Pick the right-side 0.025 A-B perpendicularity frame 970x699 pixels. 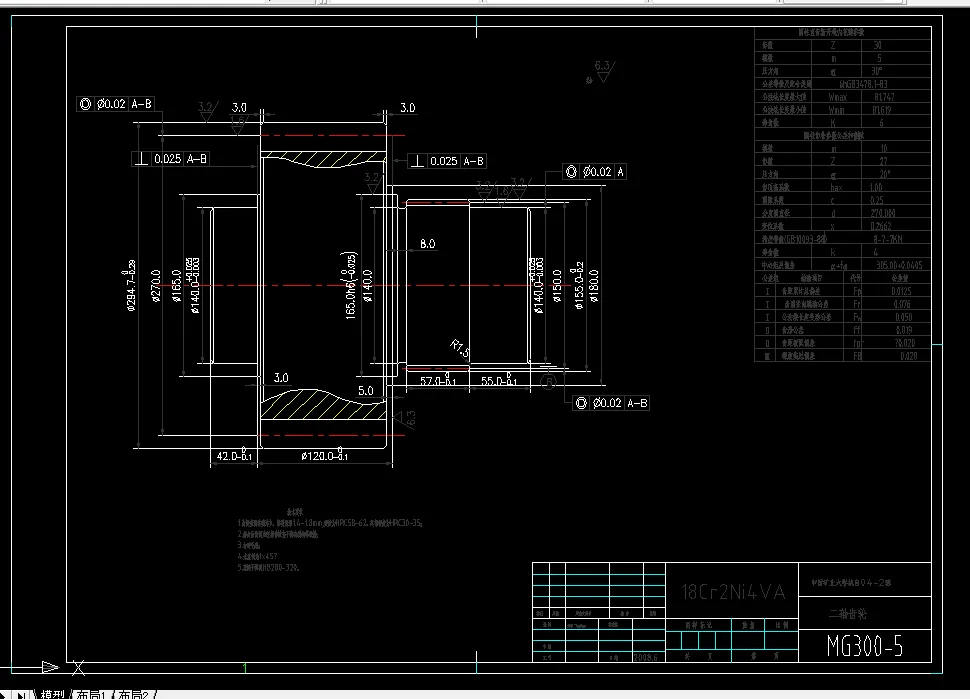click(447, 161)
